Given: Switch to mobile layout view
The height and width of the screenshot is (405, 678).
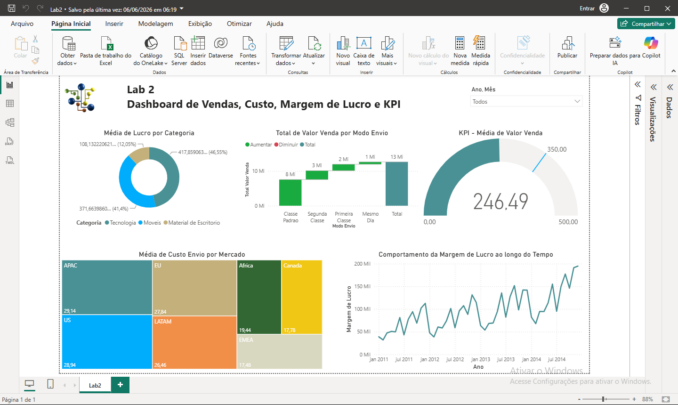Looking at the screenshot, I should pyautogui.click(x=50, y=384).
